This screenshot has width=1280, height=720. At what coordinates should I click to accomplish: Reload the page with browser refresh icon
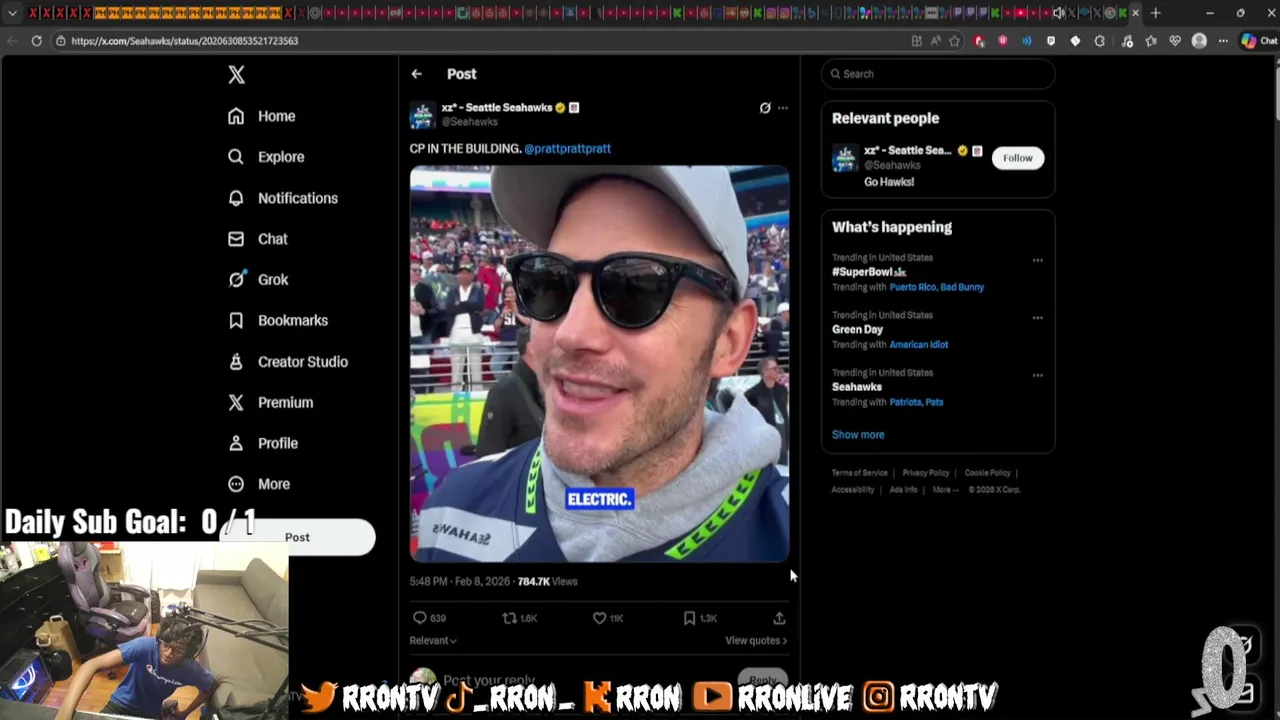coord(36,41)
